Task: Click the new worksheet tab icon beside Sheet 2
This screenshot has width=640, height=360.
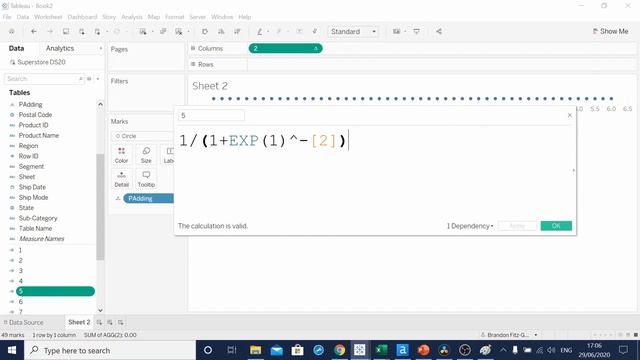Action: 99,322
